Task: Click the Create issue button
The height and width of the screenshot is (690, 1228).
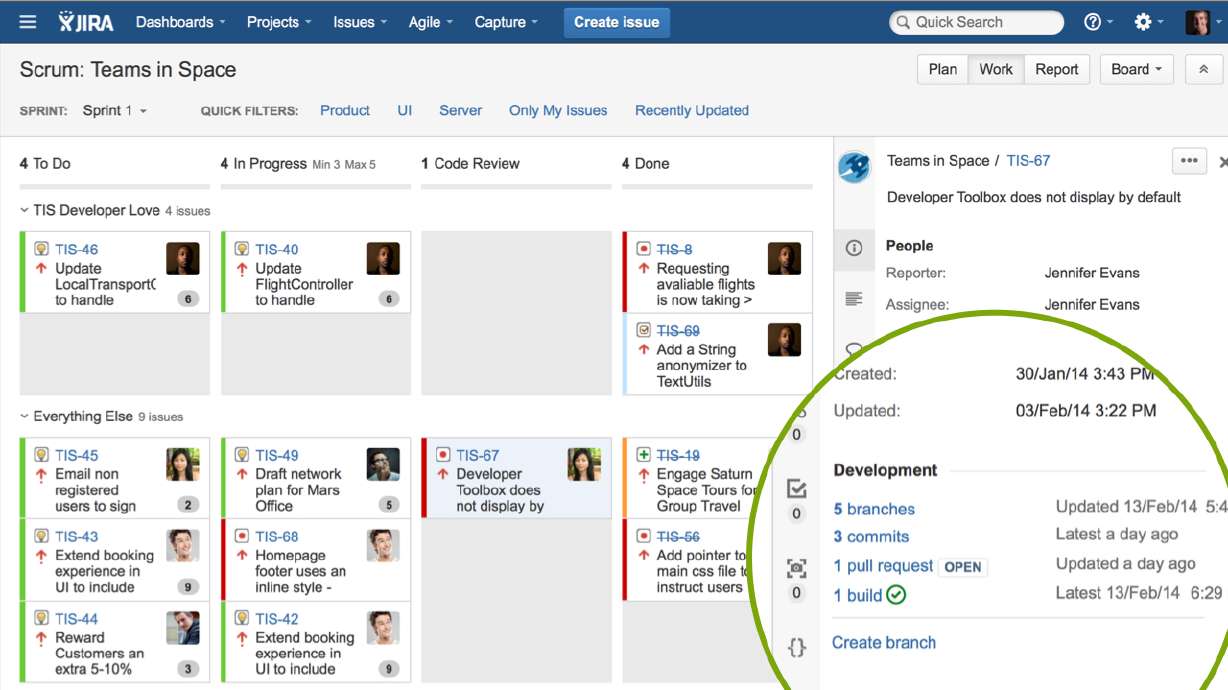Action: point(616,21)
